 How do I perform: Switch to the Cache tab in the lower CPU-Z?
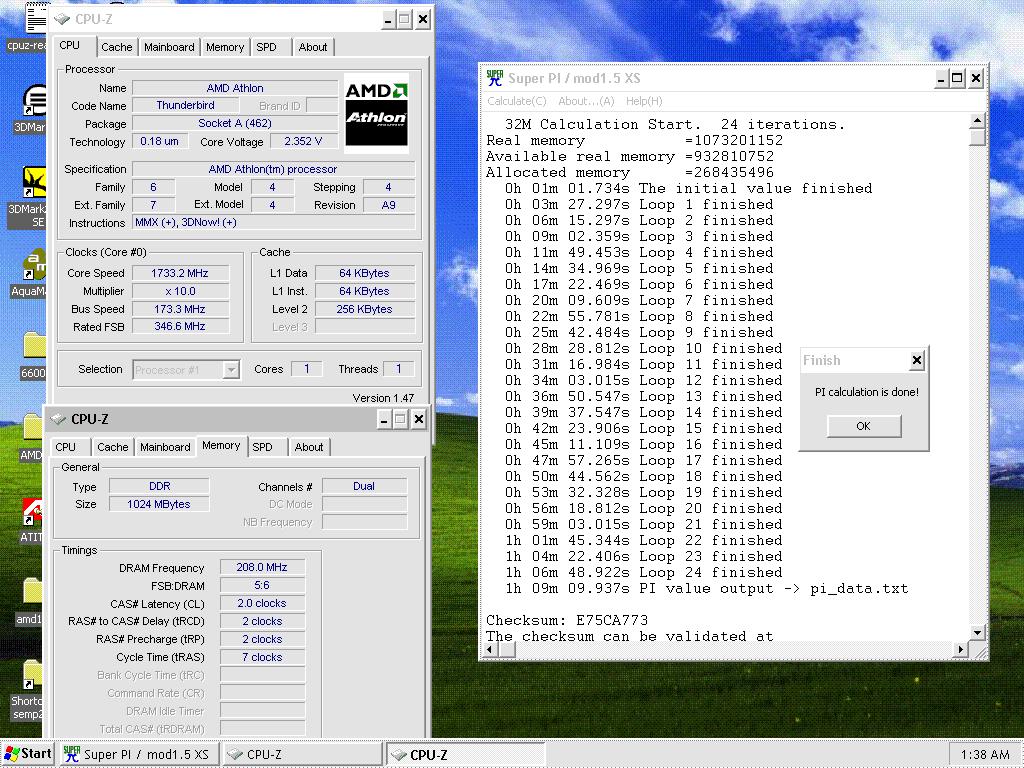point(112,447)
